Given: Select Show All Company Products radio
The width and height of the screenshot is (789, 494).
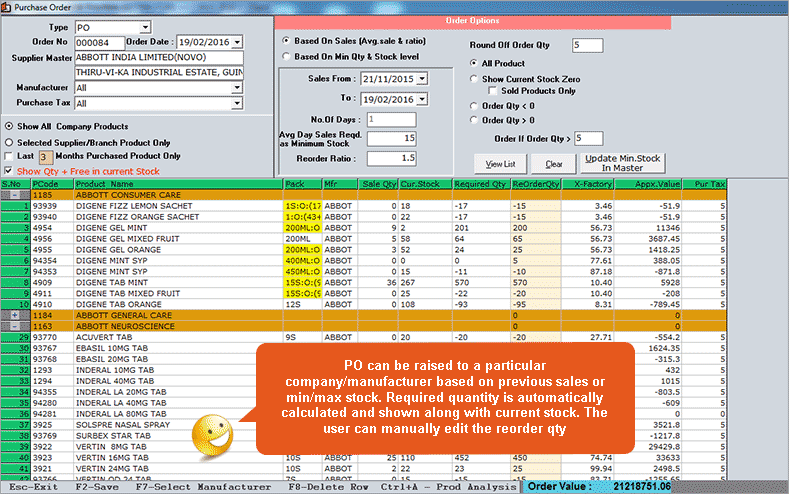Looking at the screenshot, I should coord(9,126).
